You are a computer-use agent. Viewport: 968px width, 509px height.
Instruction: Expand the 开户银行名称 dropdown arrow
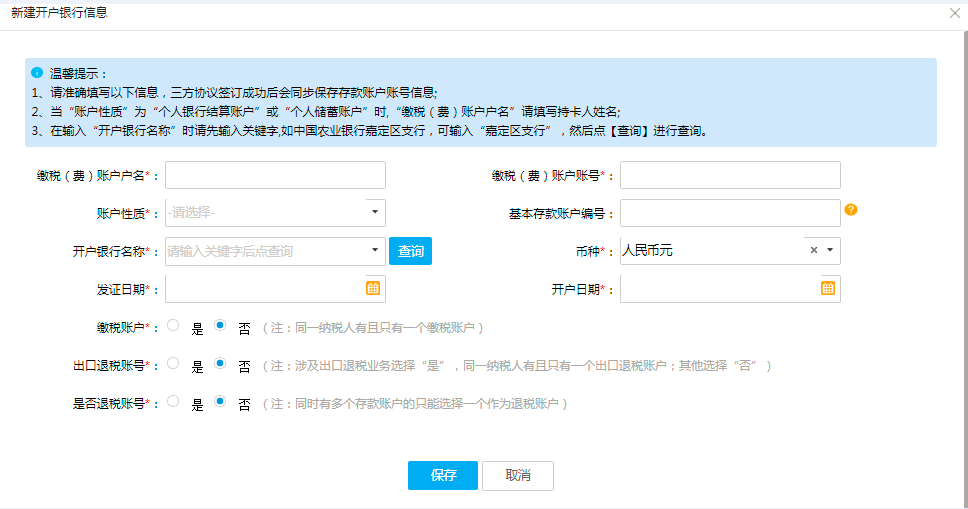point(375,250)
